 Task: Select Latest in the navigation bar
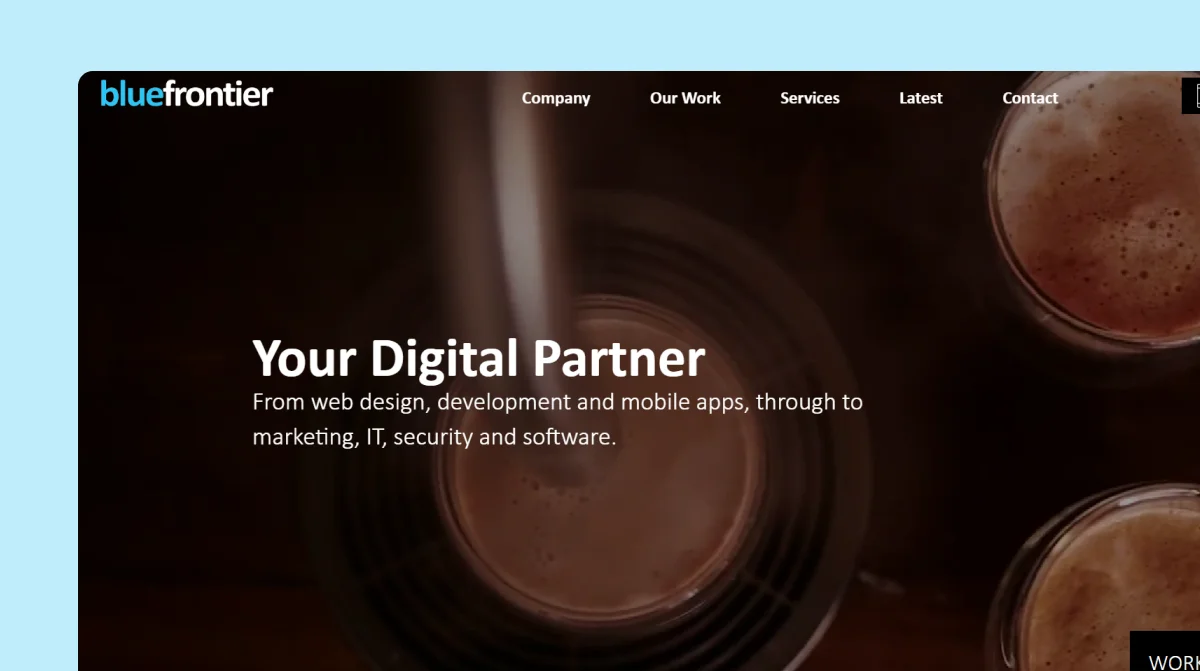[x=921, y=98]
